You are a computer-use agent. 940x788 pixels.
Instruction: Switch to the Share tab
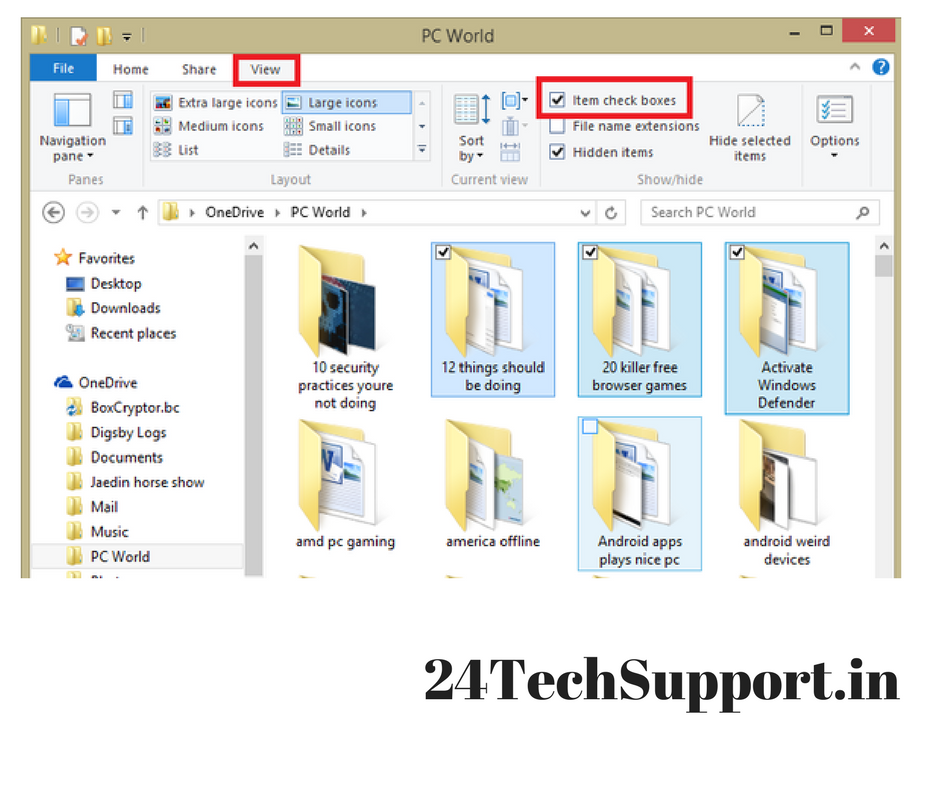click(199, 70)
